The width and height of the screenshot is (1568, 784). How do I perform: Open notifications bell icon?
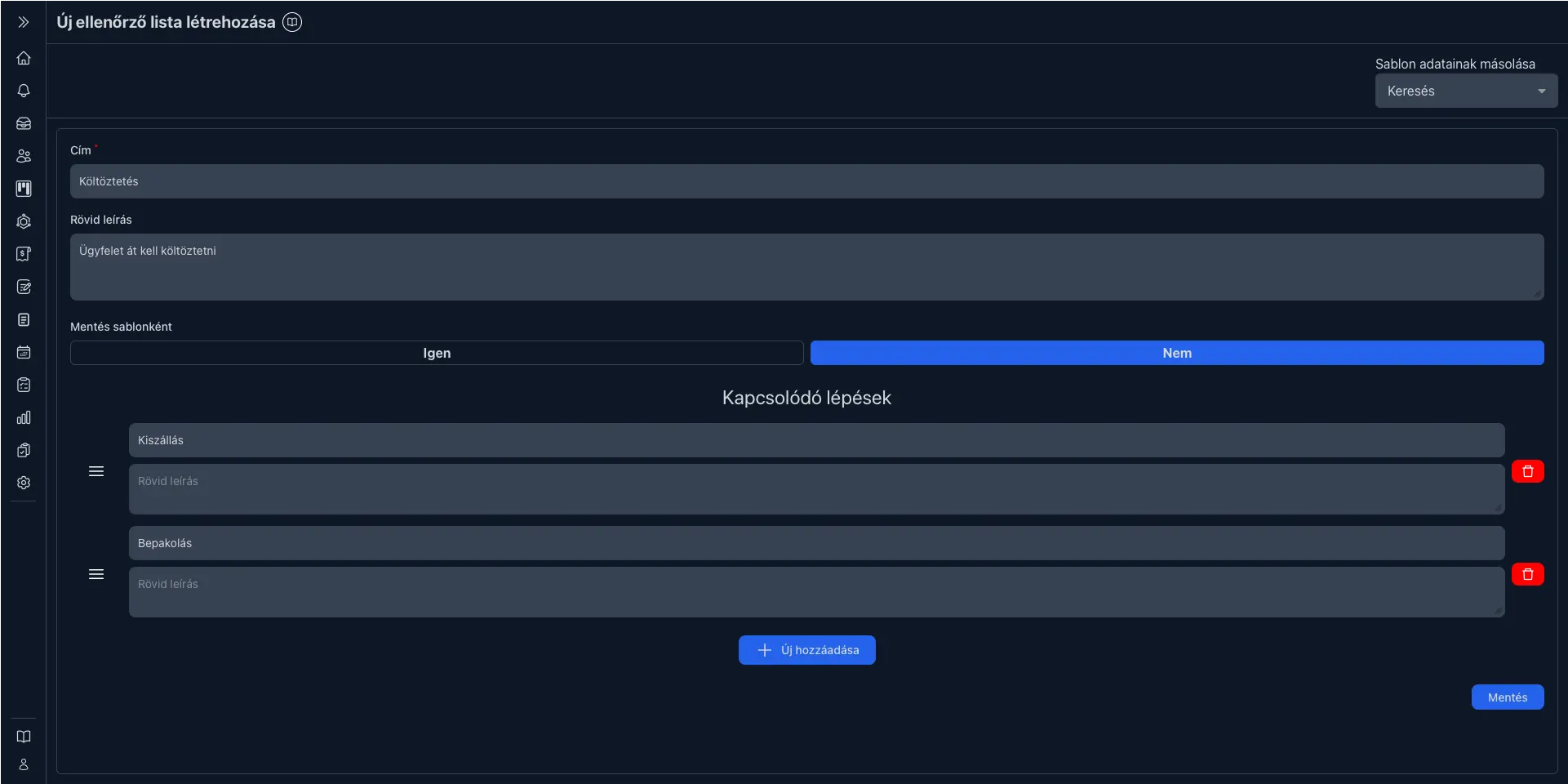(x=24, y=91)
